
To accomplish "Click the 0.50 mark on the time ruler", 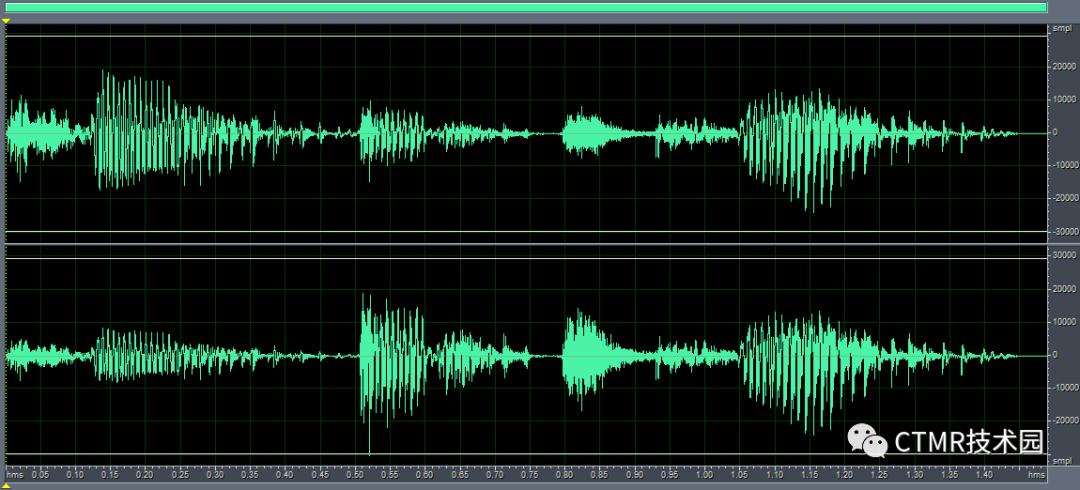I will coord(355,476).
